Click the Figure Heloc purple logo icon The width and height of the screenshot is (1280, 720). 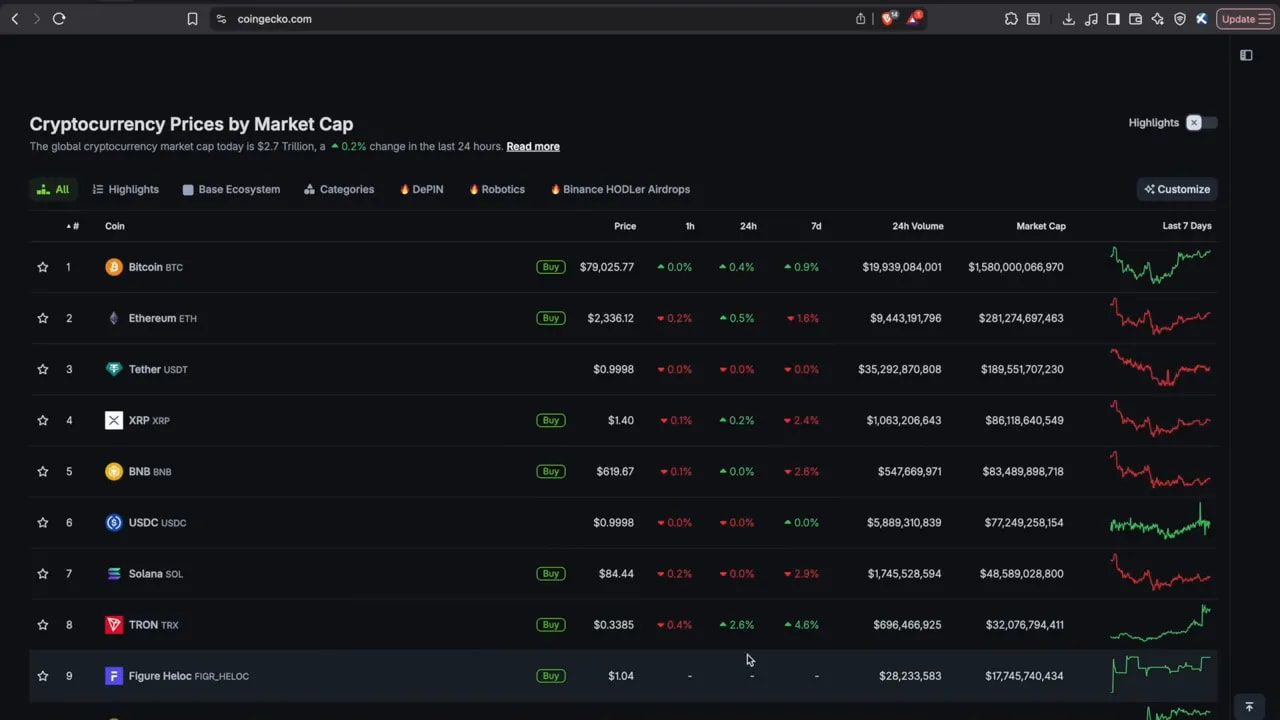(x=114, y=676)
